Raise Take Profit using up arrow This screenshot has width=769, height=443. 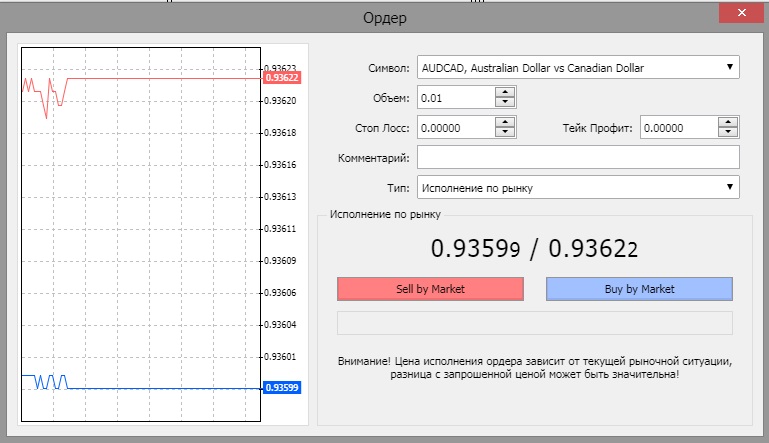click(728, 123)
